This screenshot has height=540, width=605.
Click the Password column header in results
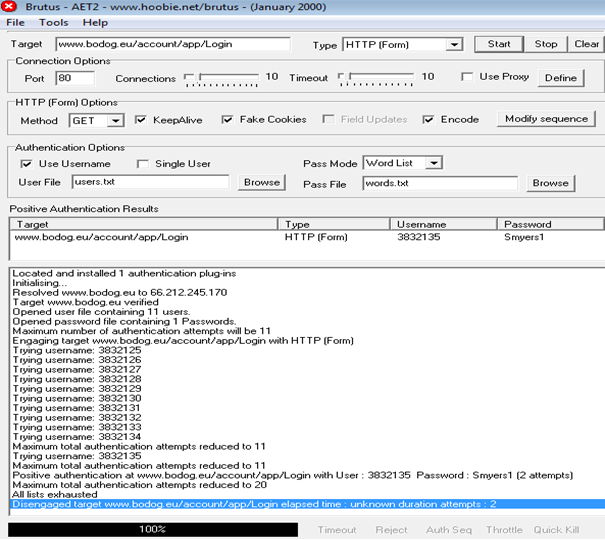(551, 224)
